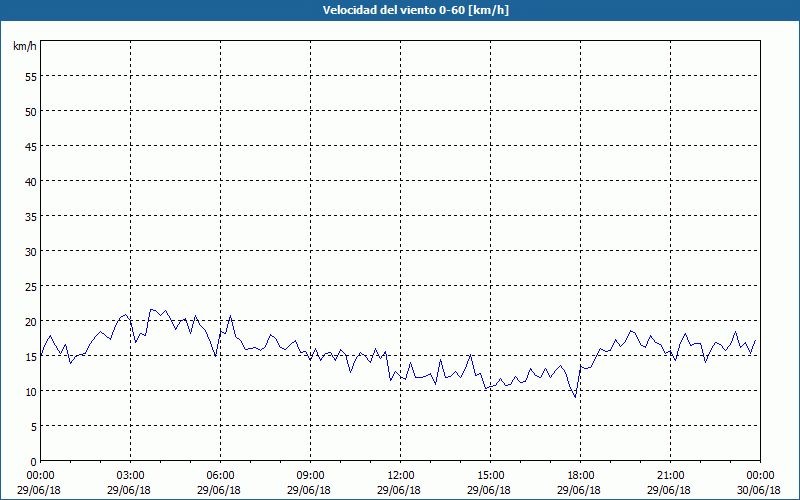Click the wind speed minimum dip before 18:00
Screen dimensions: 800x500
pyautogui.click(x=576, y=397)
